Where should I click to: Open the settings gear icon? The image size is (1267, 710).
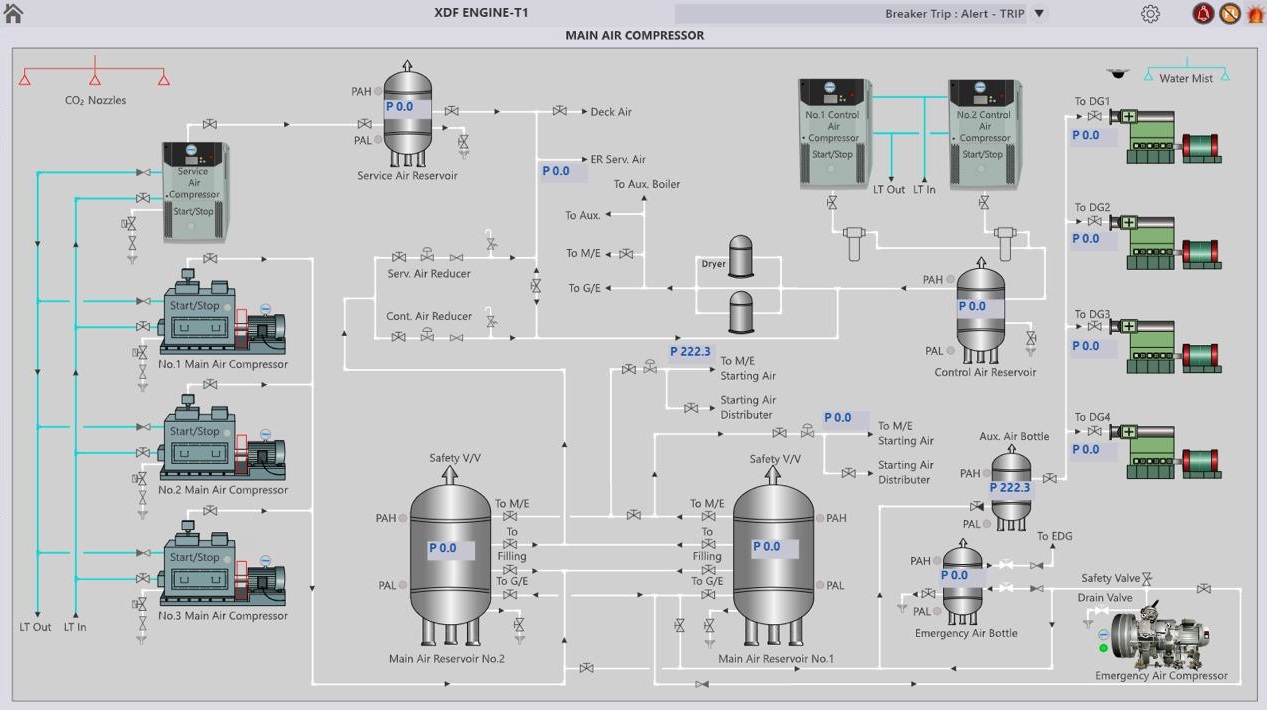[1150, 14]
